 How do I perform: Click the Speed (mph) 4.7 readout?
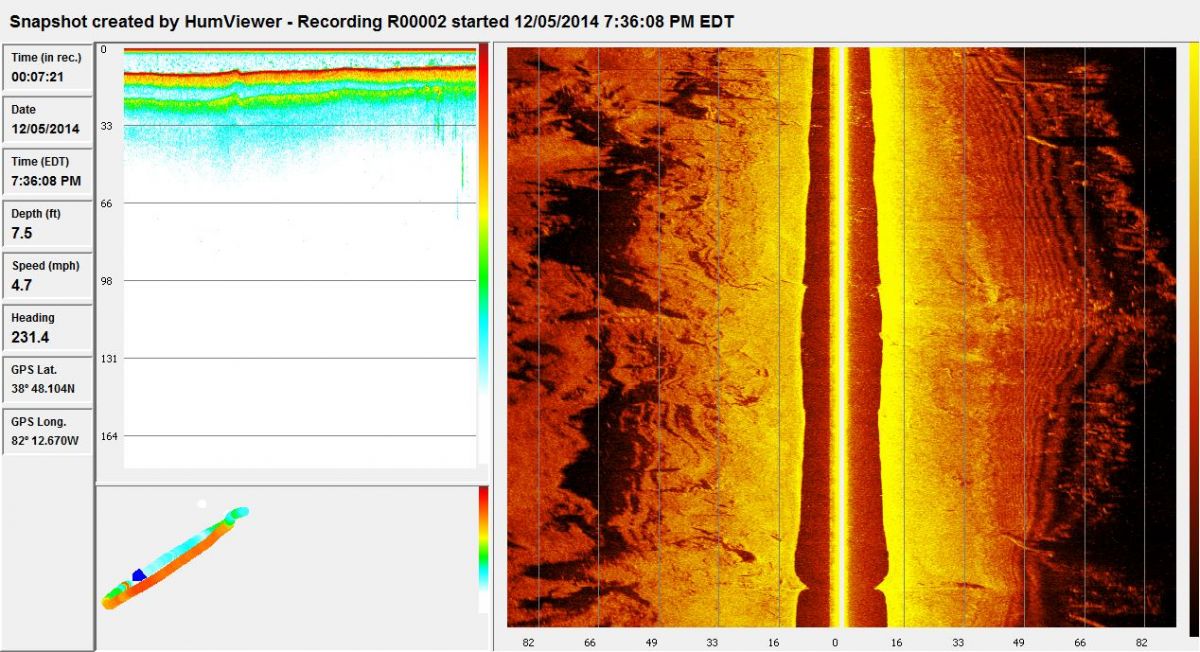click(47, 275)
